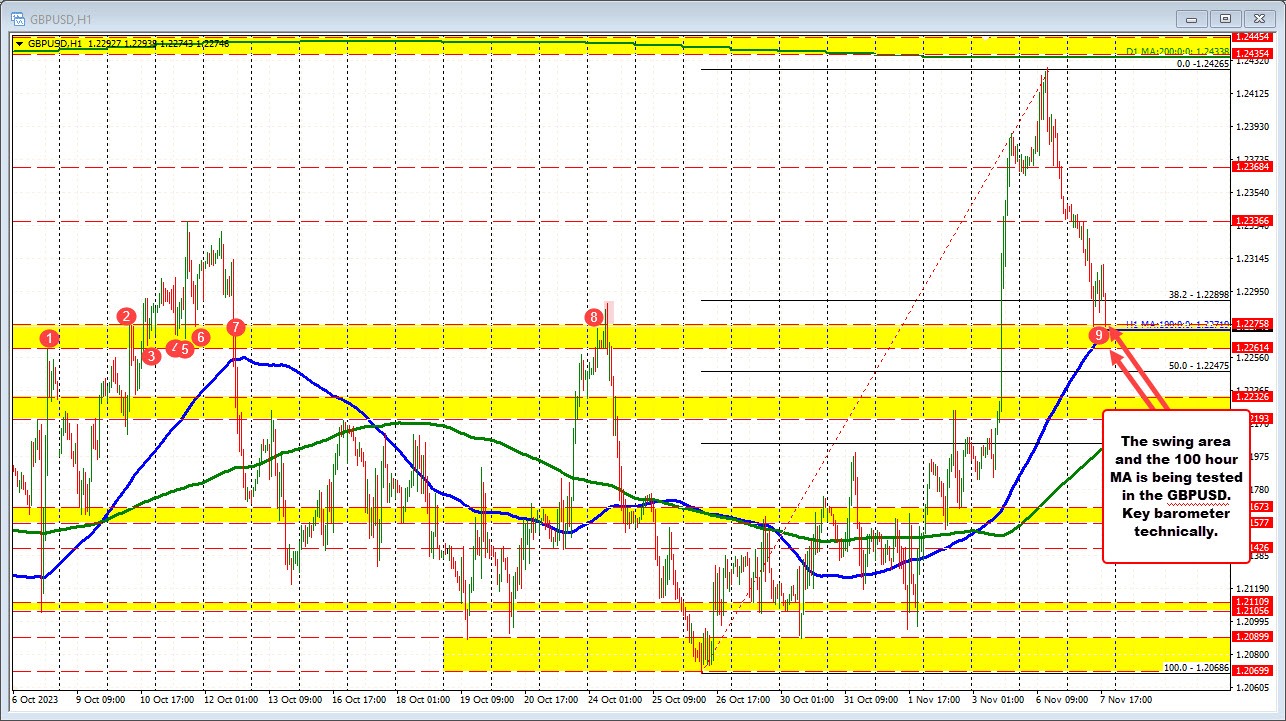Click the annotation box about the swing area
Screen dimensions: 1286x721
(x=1176, y=489)
